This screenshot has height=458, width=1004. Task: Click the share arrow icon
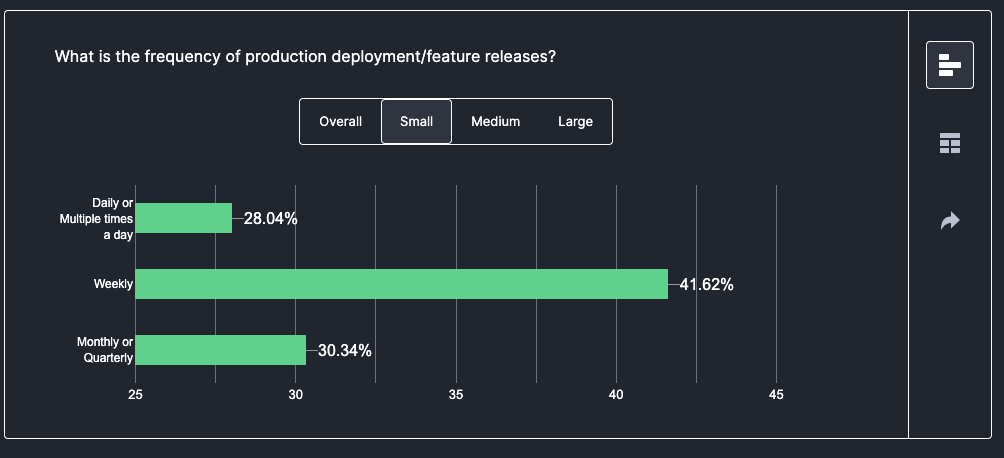point(949,220)
